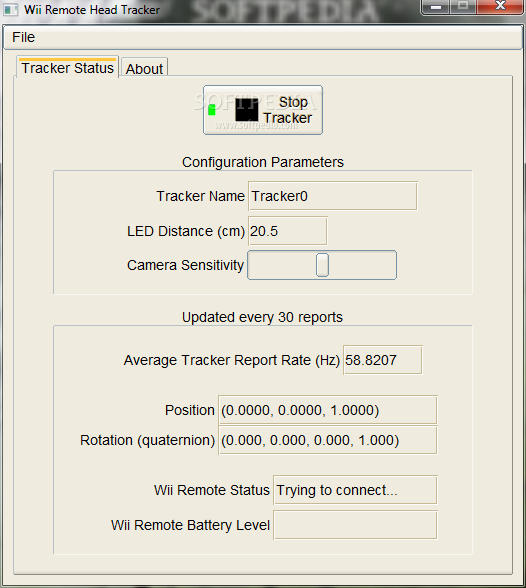Maximize the Wii Remote Head Tracker window
526x588 pixels.
point(463,7)
